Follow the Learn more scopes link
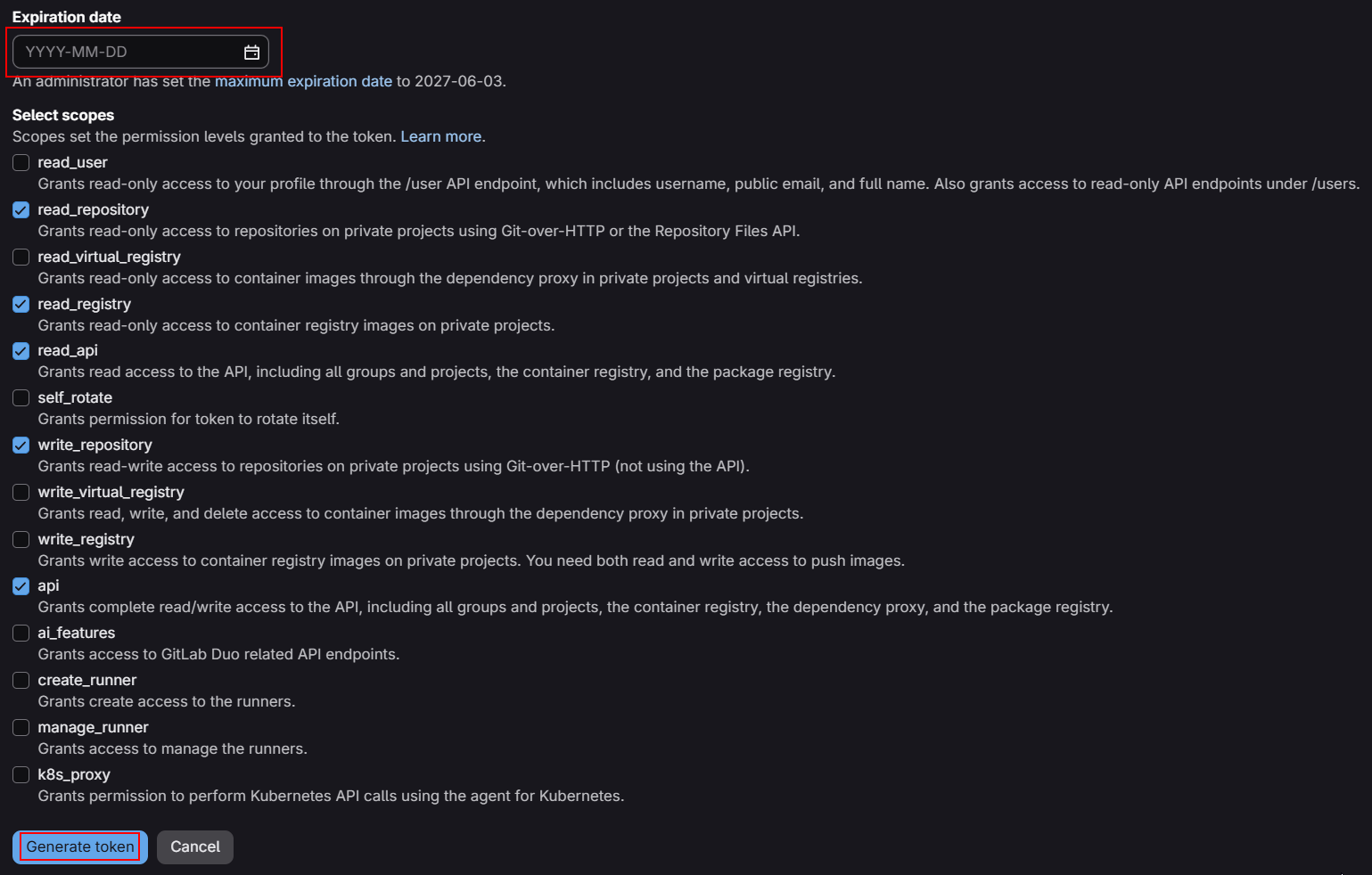Image resolution: width=1372 pixels, height=875 pixels. (x=441, y=136)
